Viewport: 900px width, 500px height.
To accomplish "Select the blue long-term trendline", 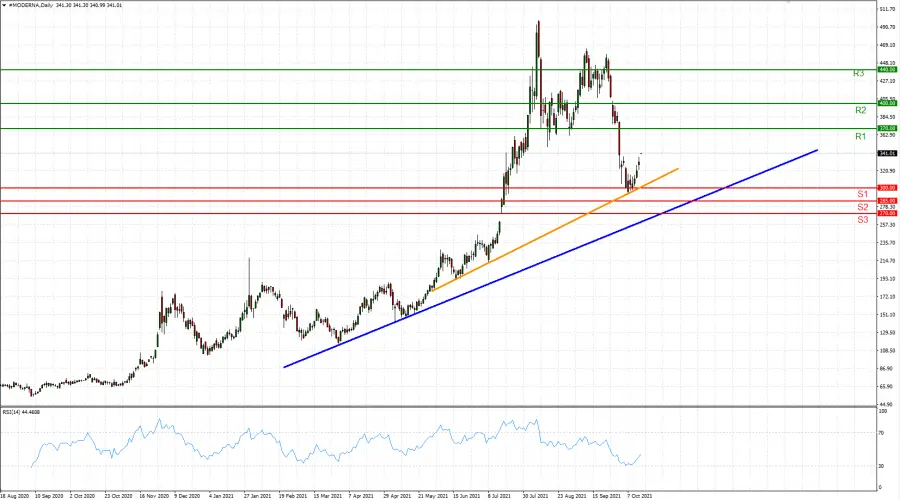I will 551,259.
